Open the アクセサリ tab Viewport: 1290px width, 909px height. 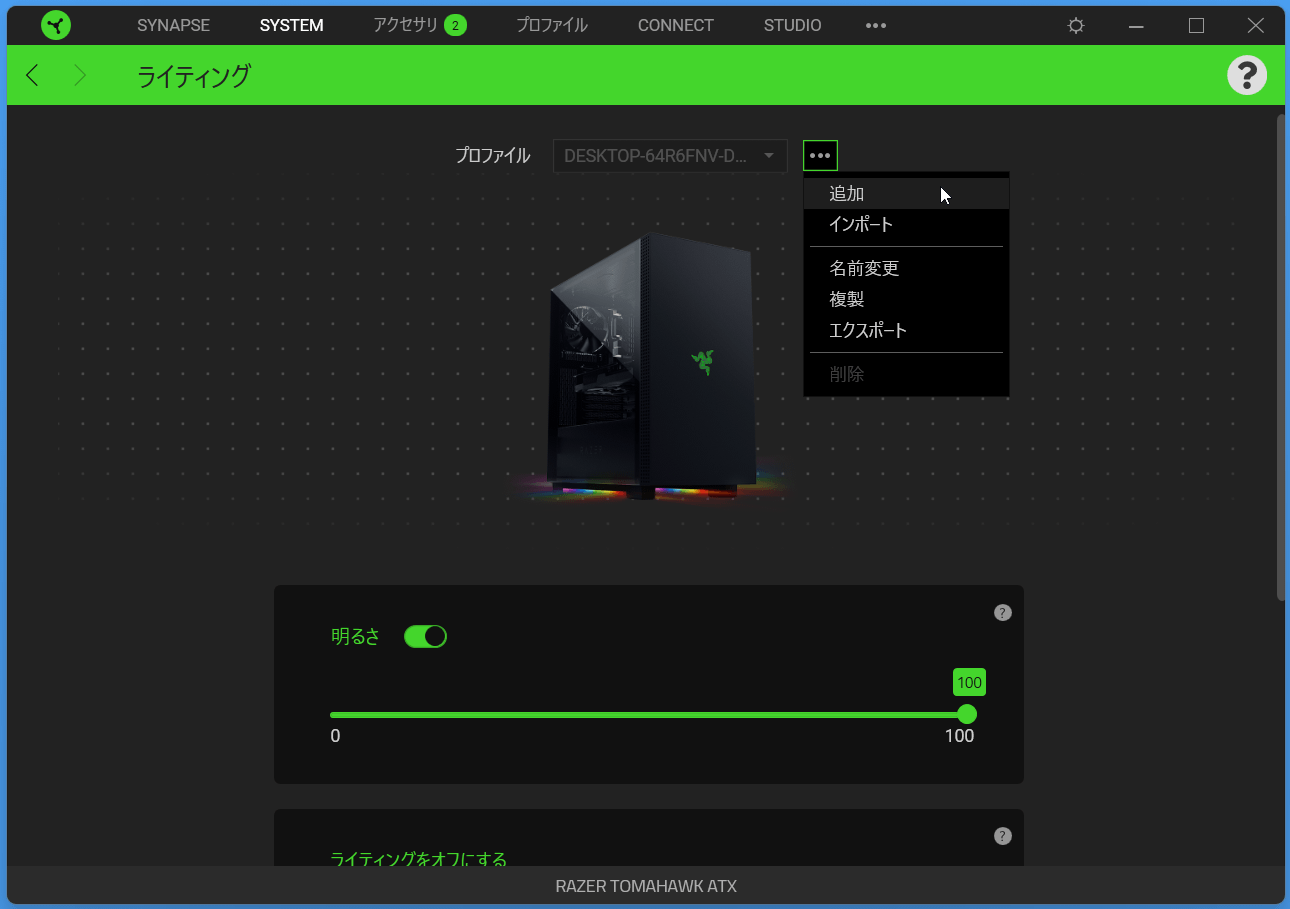(405, 26)
